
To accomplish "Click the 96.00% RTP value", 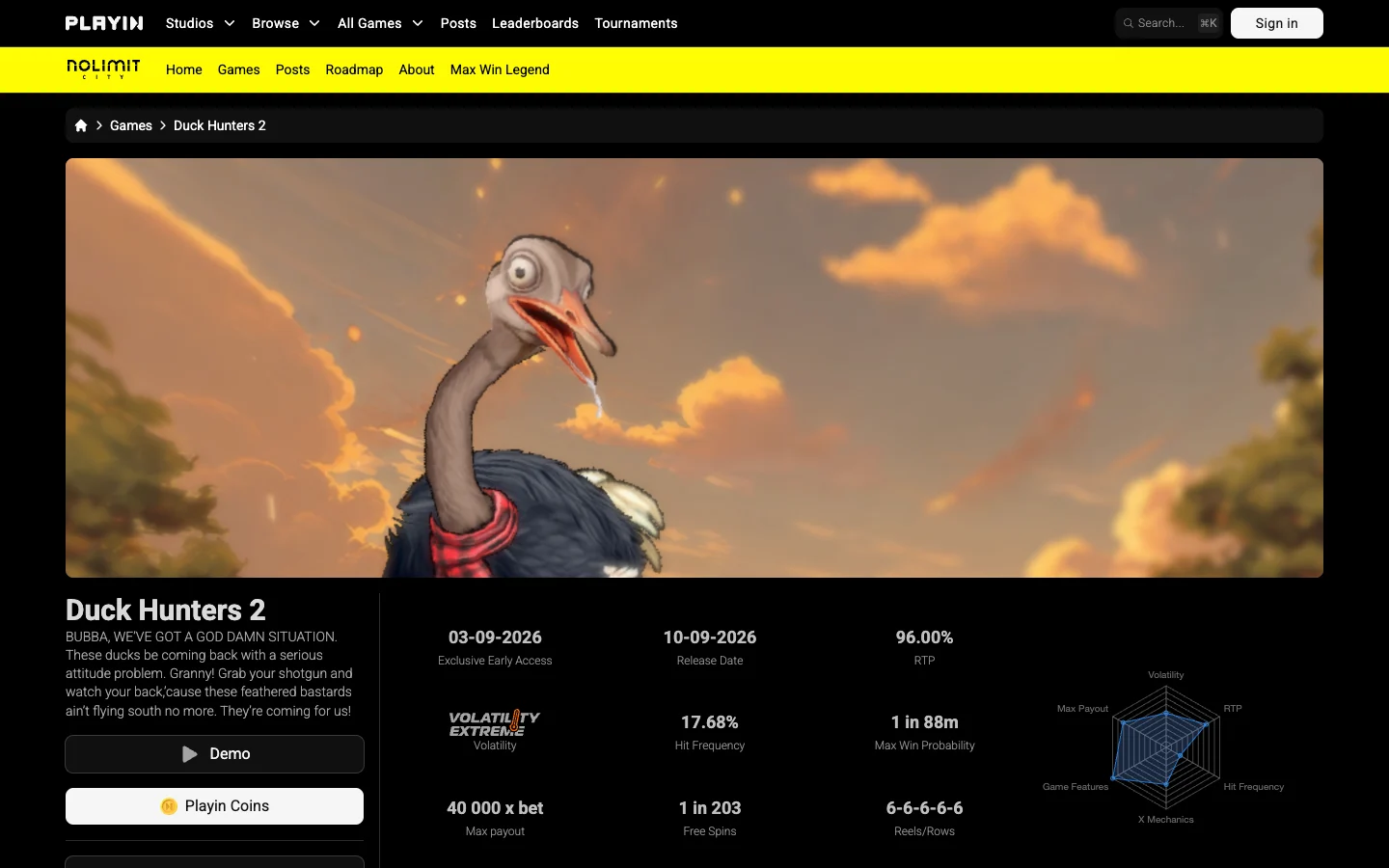I will tap(924, 637).
